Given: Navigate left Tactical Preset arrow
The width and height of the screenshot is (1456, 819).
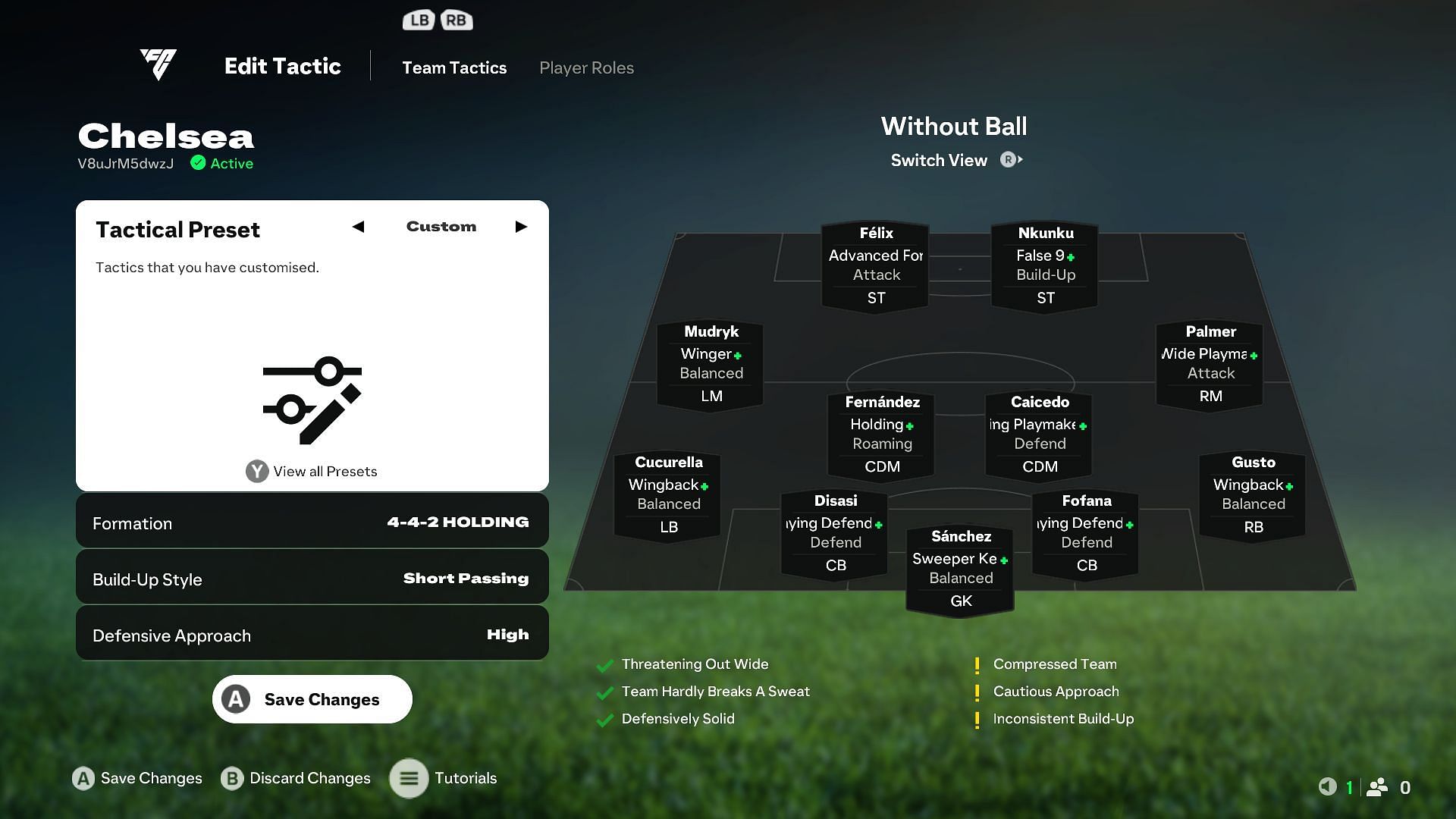Looking at the screenshot, I should (x=358, y=226).
